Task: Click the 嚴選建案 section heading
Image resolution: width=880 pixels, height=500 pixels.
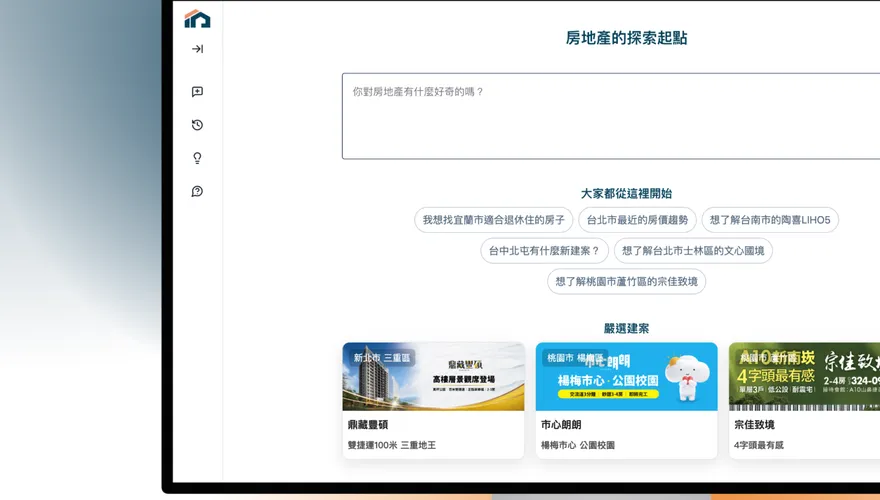Action: coord(626,328)
